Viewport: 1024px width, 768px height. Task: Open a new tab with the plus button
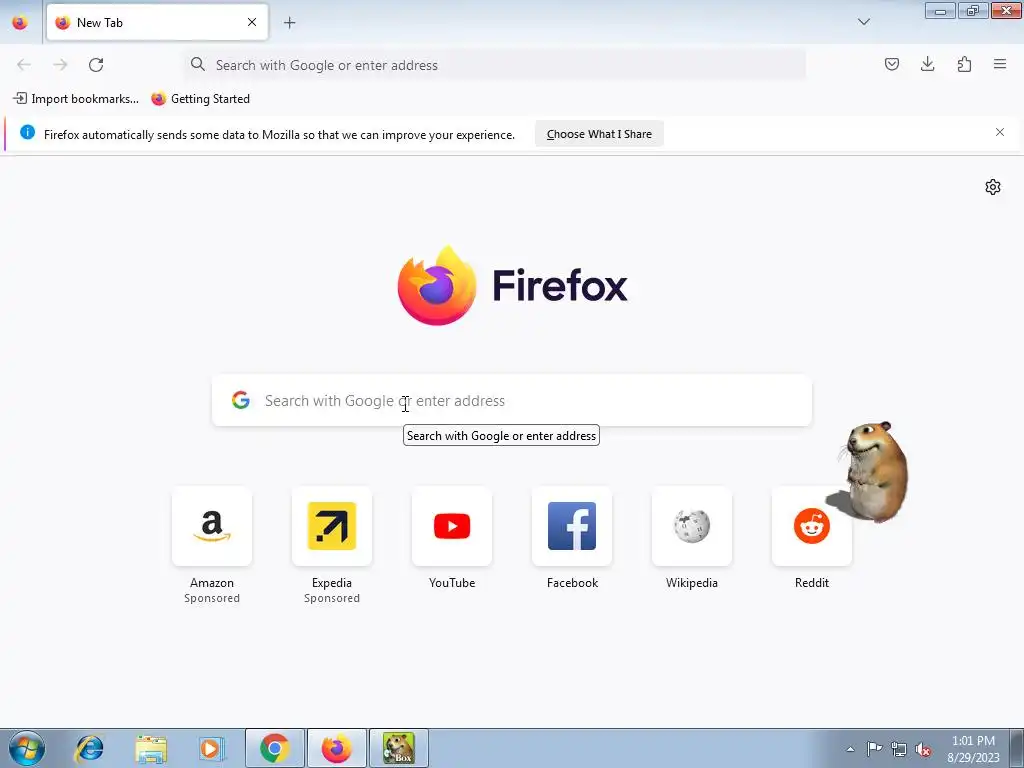coord(289,23)
